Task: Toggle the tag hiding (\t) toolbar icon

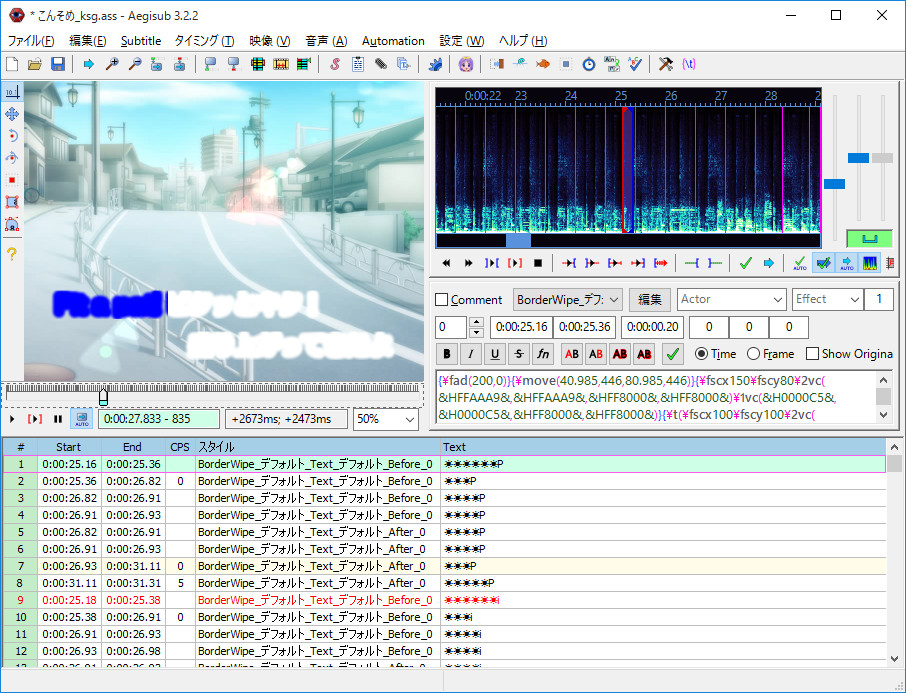Action: point(689,64)
